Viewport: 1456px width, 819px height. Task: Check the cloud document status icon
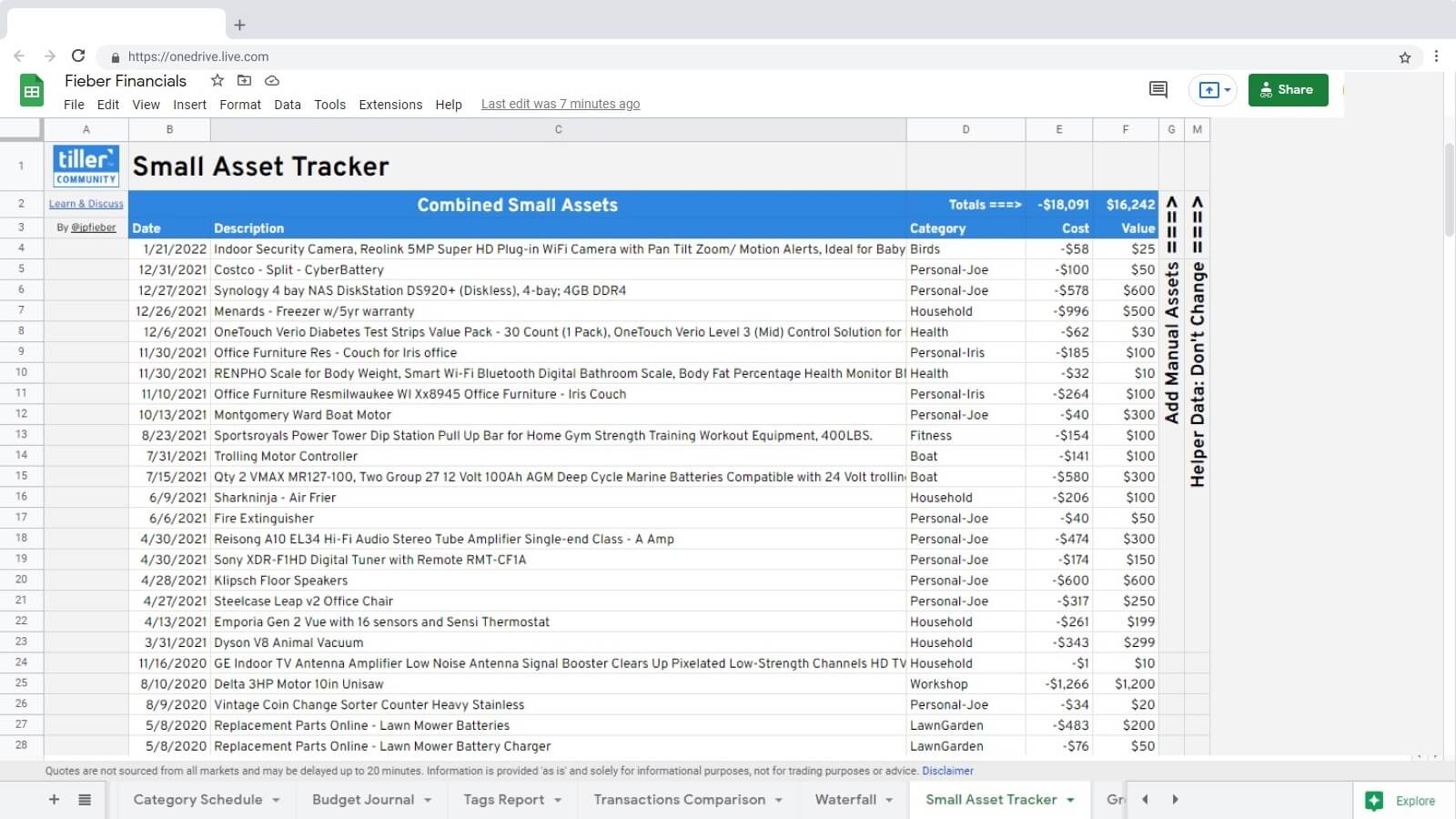(271, 80)
